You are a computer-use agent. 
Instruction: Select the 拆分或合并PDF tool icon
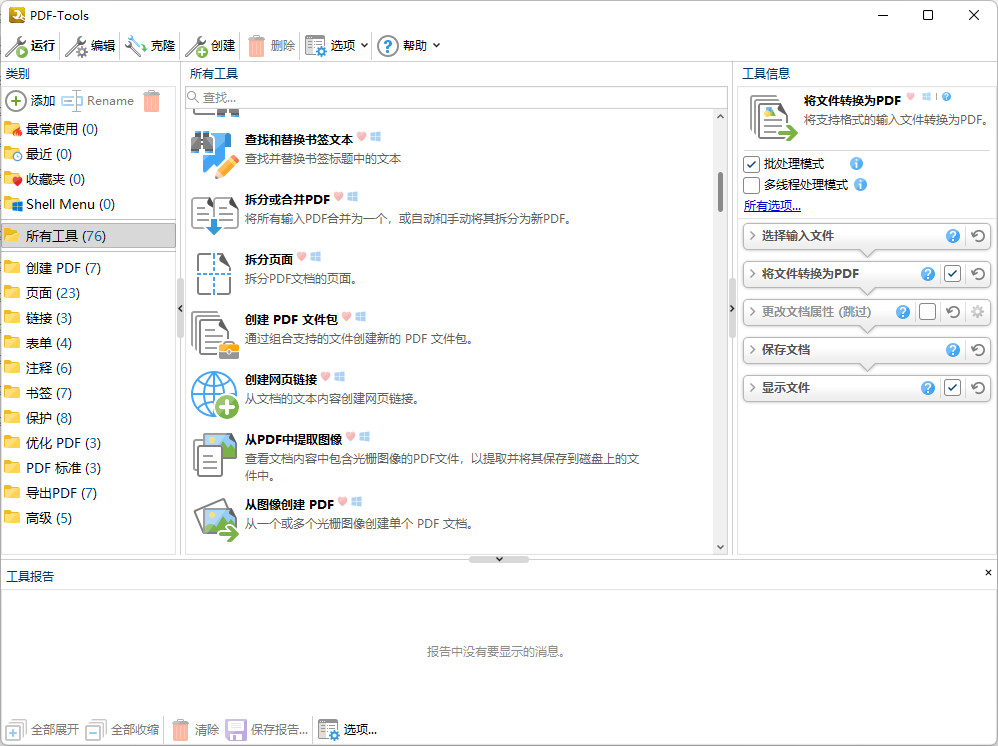point(214,215)
